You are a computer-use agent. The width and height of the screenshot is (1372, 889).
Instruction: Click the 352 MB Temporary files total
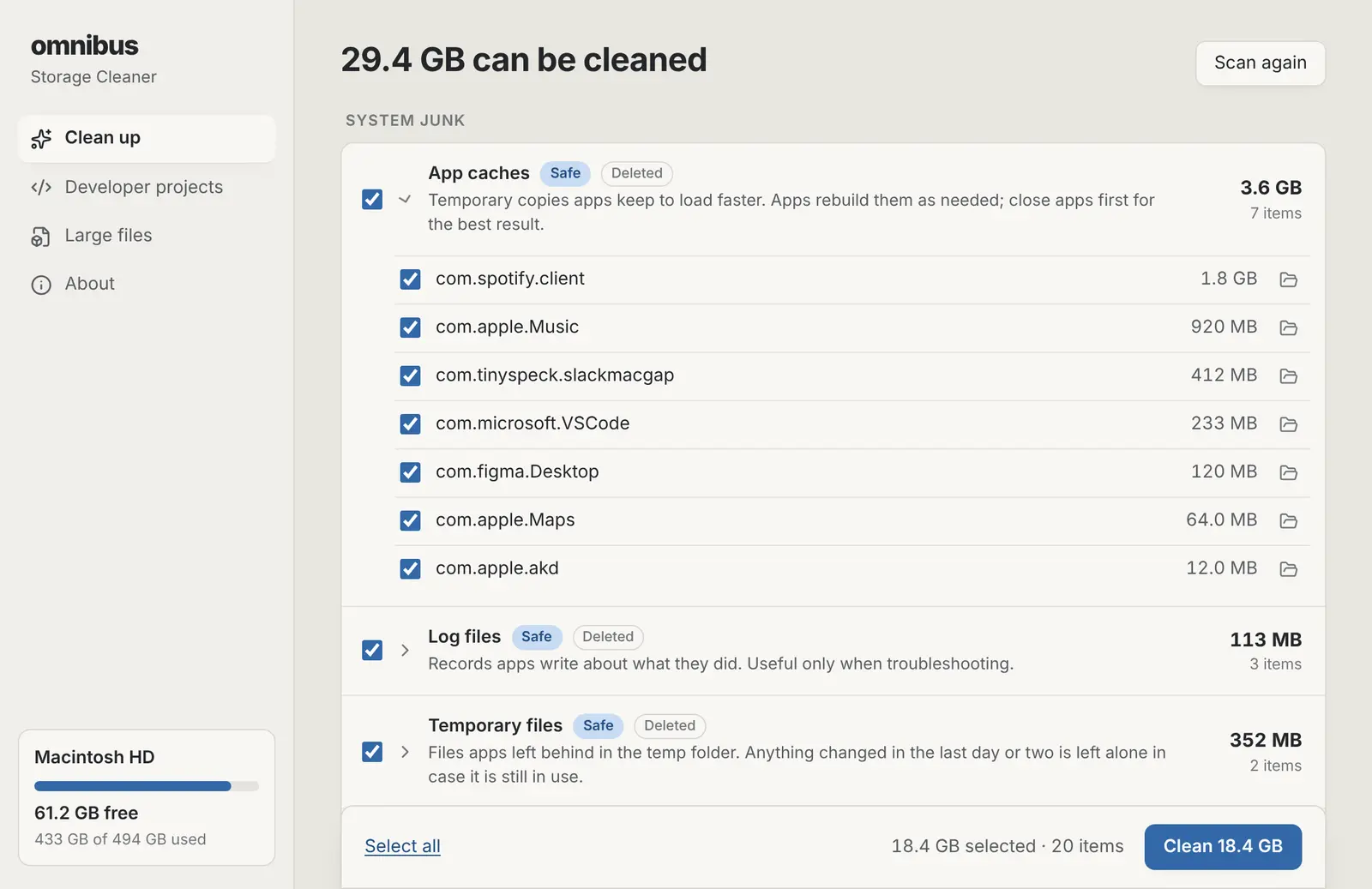tap(1266, 740)
